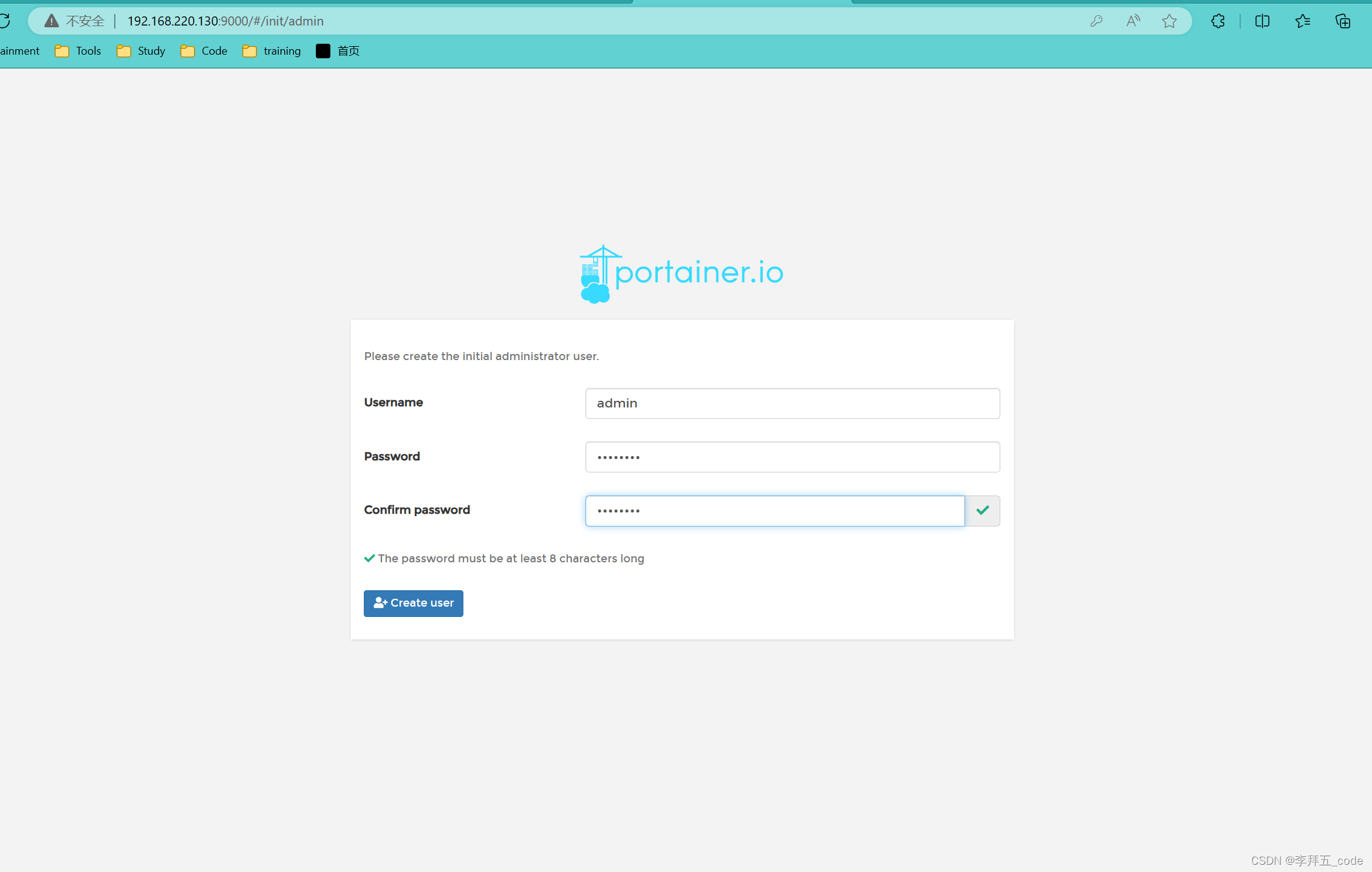
Task: Click the Username input field
Action: click(x=792, y=403)
